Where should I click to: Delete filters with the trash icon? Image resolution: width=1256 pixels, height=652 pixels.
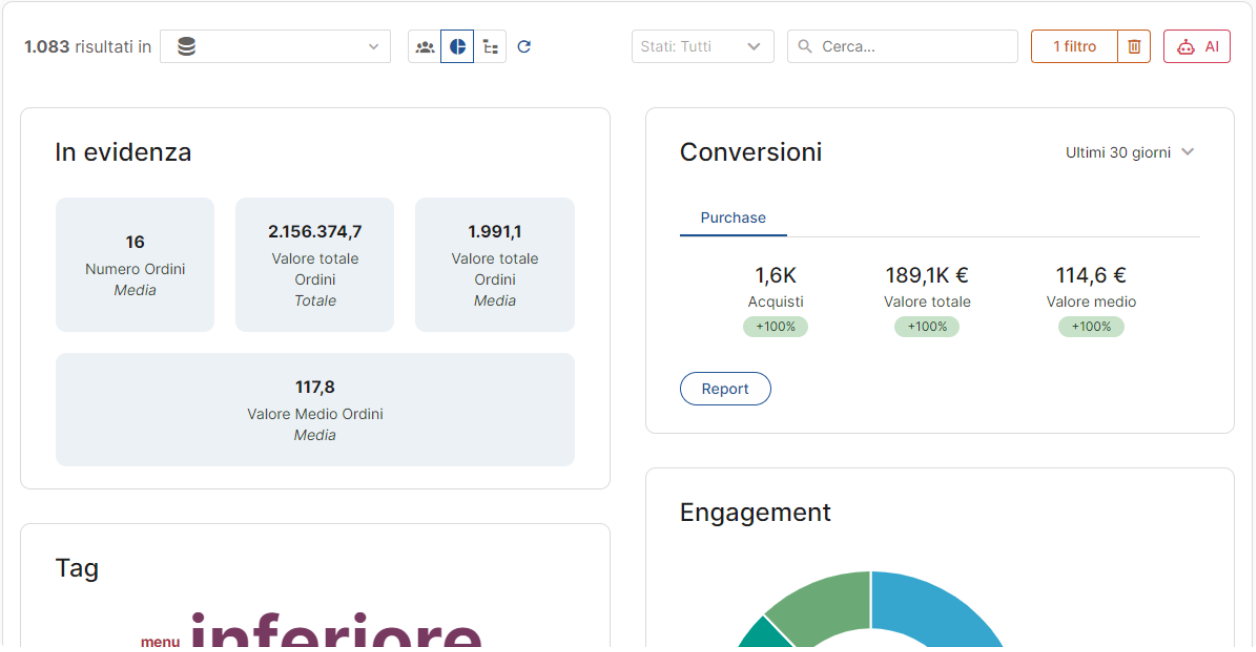click(1134, 47)
